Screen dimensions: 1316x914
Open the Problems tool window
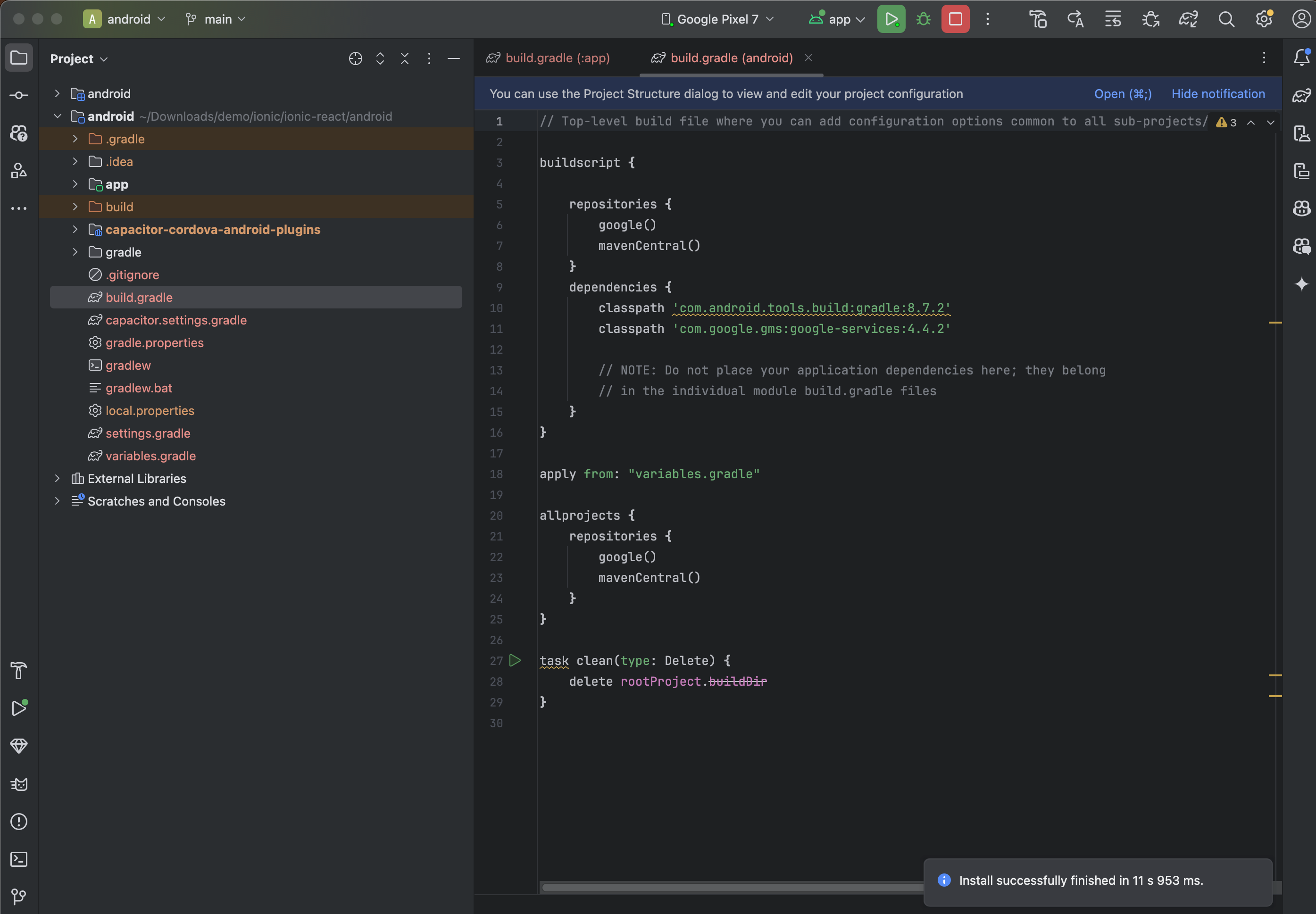click(19, 822)
